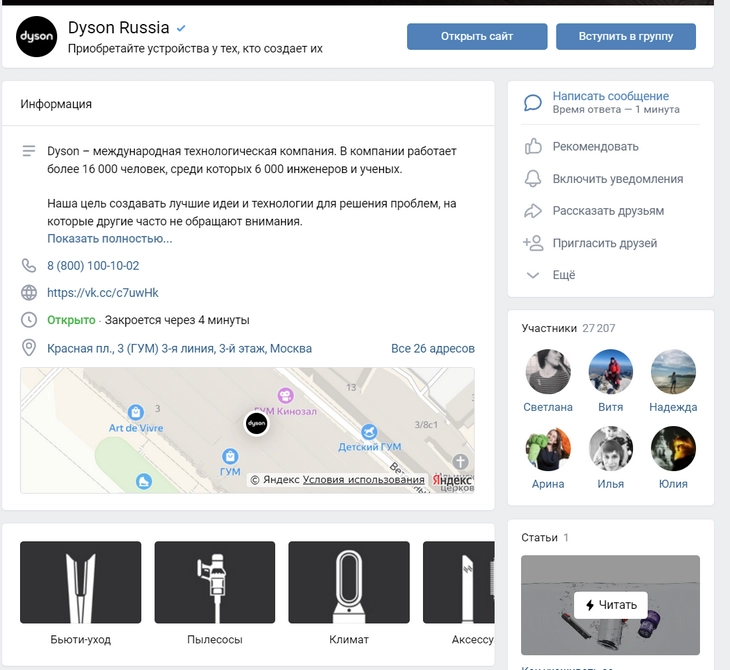Click the share arrow icon
This screenshot has width=730, height=670.
tap(533, 211)
